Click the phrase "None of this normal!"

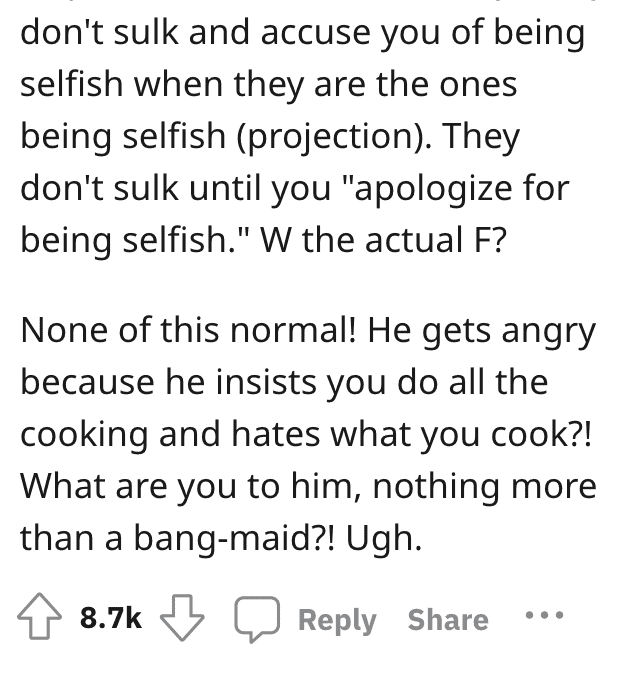click(188, 330)
